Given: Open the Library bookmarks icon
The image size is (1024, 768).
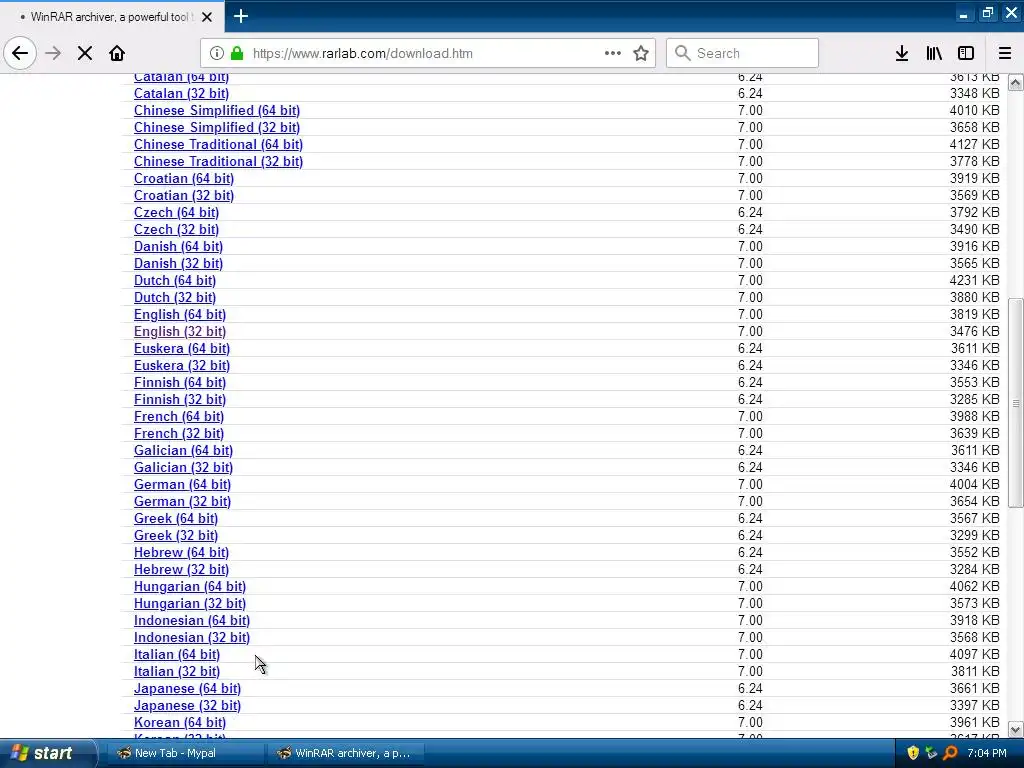Looking at the screenshot, I should [x=934, y=53].
